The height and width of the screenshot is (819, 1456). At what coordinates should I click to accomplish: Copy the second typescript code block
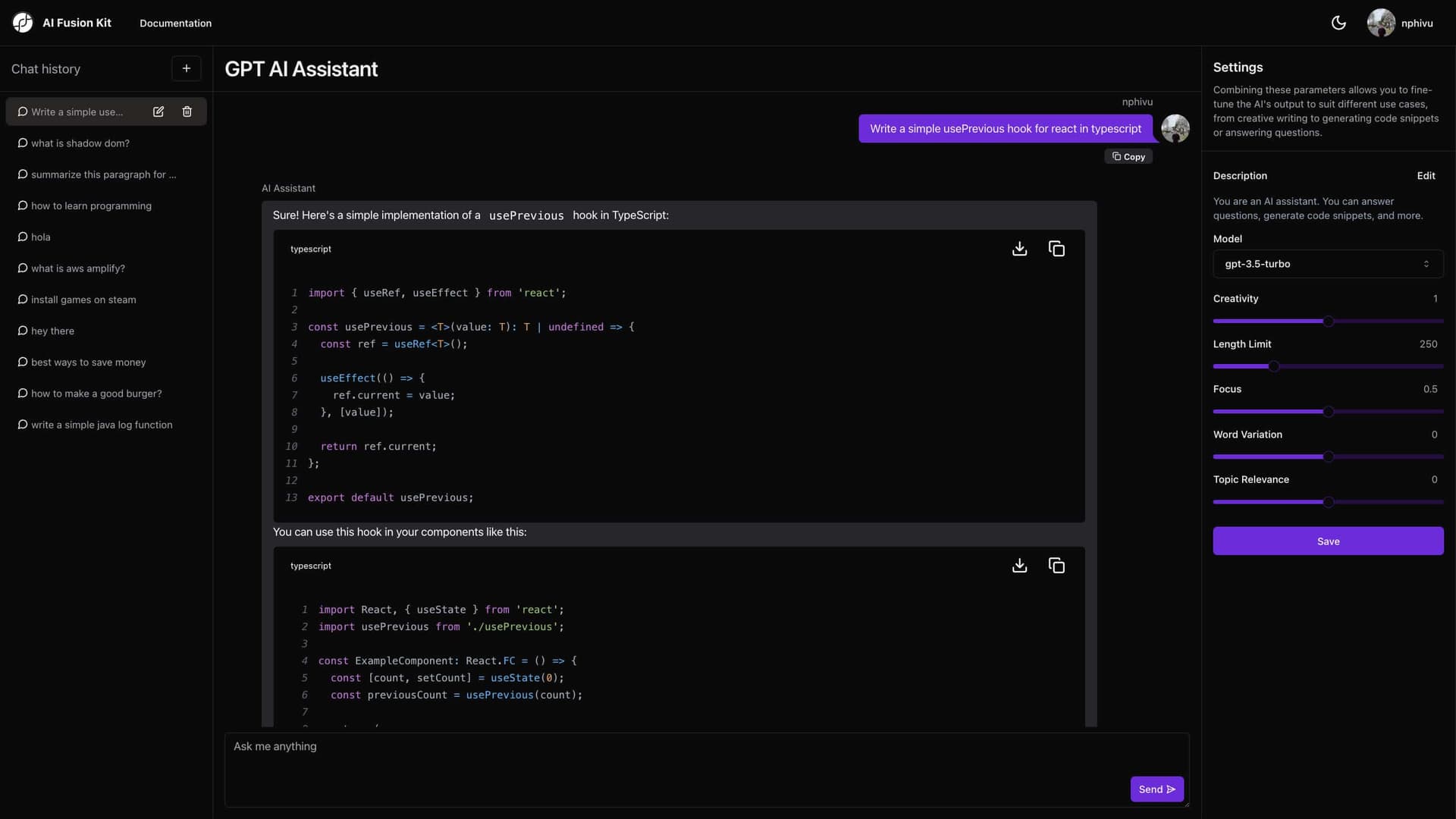1057,565
